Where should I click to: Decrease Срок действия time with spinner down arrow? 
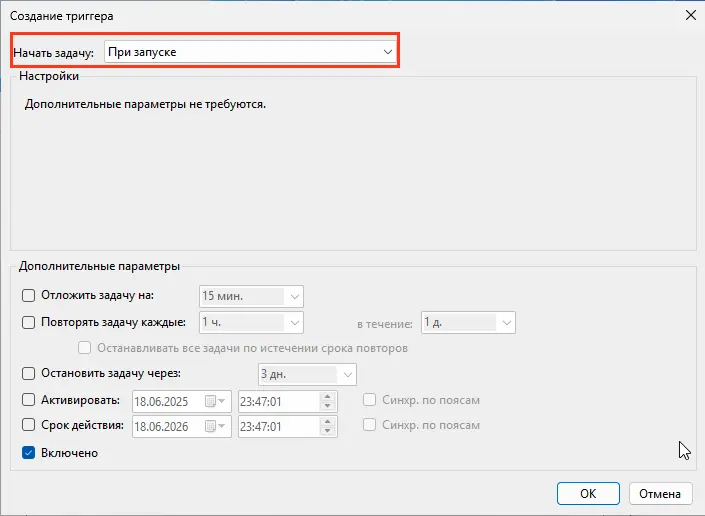tap(328, 432)
